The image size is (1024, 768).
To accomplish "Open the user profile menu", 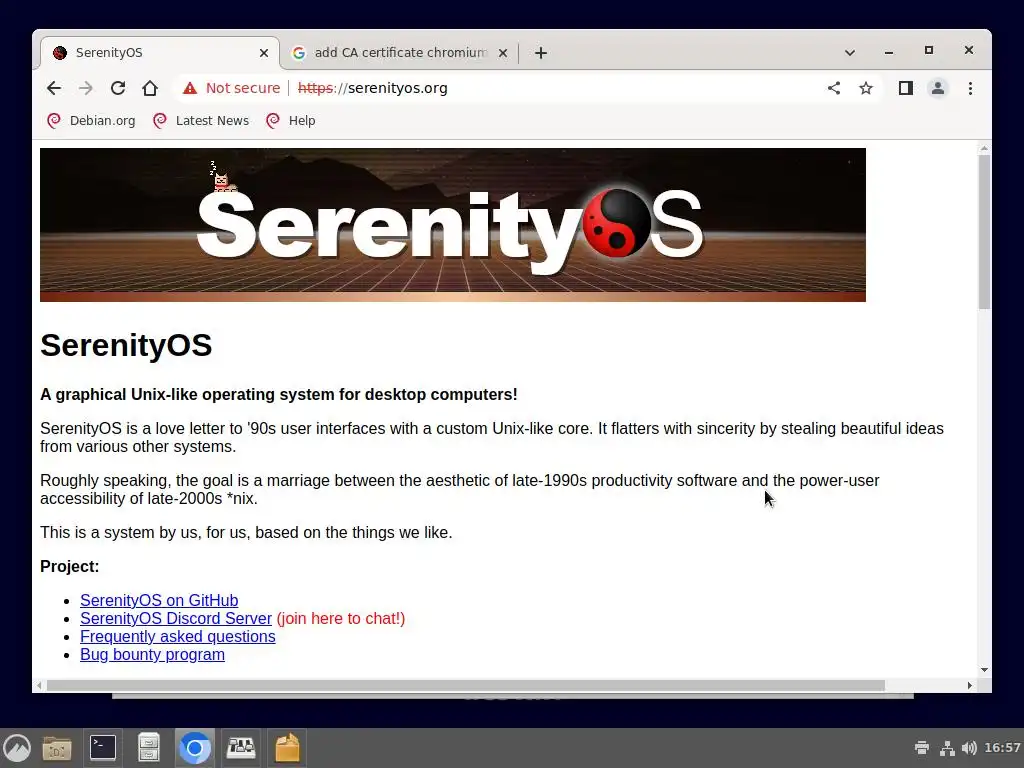I will pyautogui.click(x=938, y=88).
